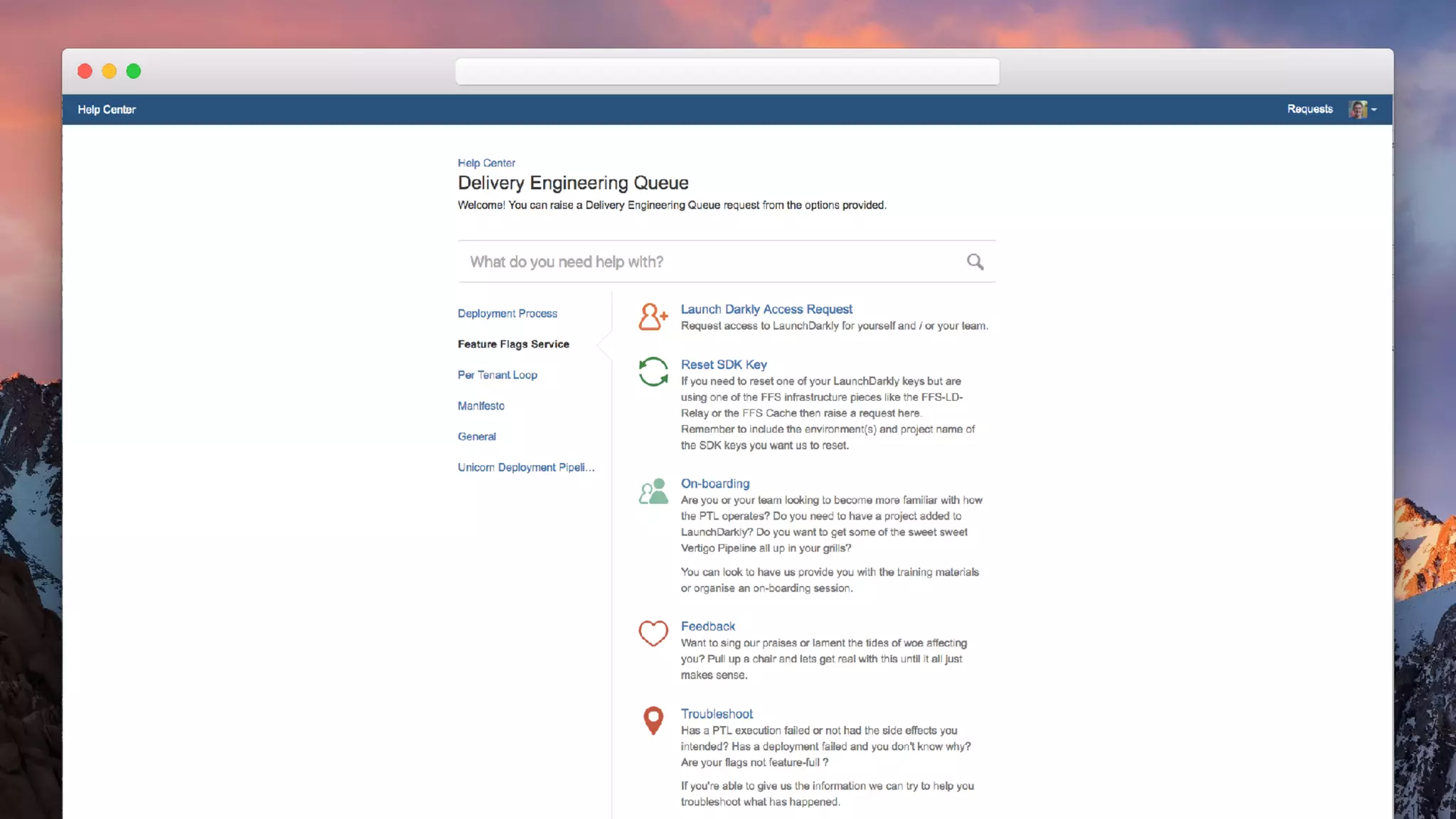Click the Reset SDK Key refresh icon

pos(653,372)
